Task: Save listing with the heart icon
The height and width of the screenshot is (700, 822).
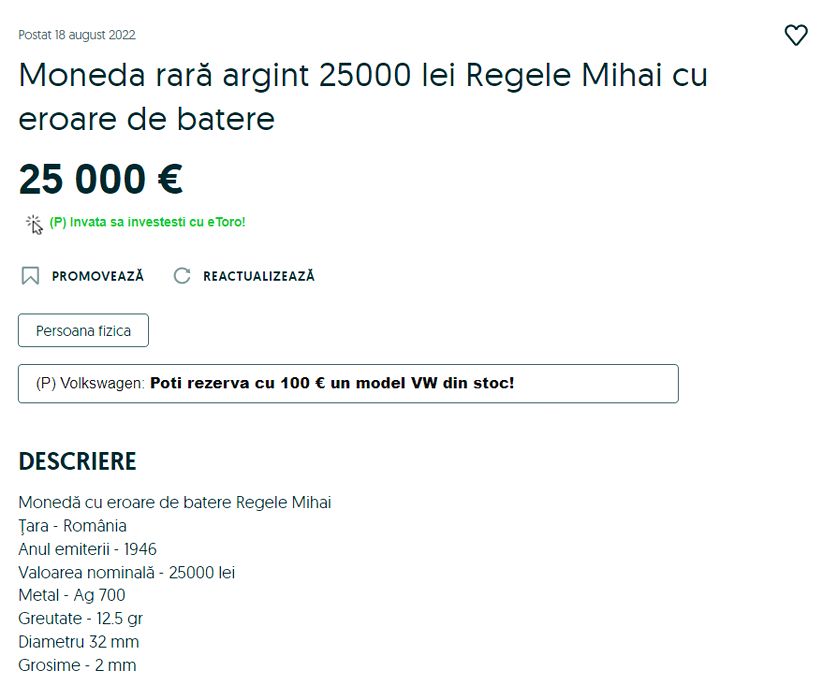Action: point(795,36)
